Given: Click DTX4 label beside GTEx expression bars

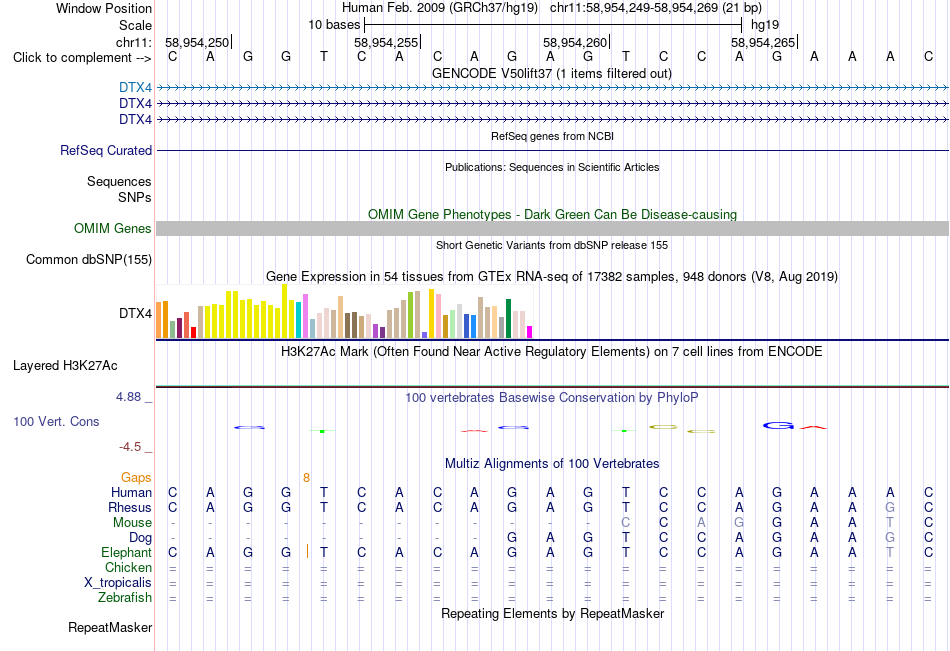Looking at the screenshot, I should tap(135, 313).
